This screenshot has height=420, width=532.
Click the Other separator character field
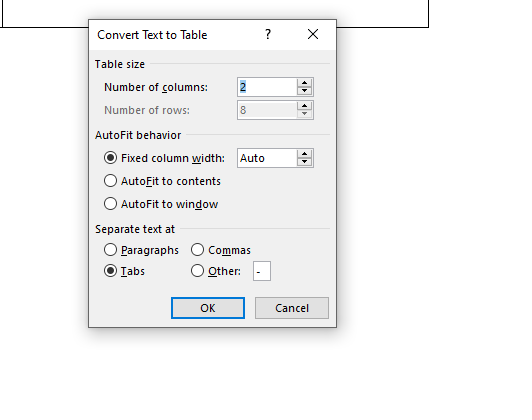pyautogui.click(x=262, y=271)
